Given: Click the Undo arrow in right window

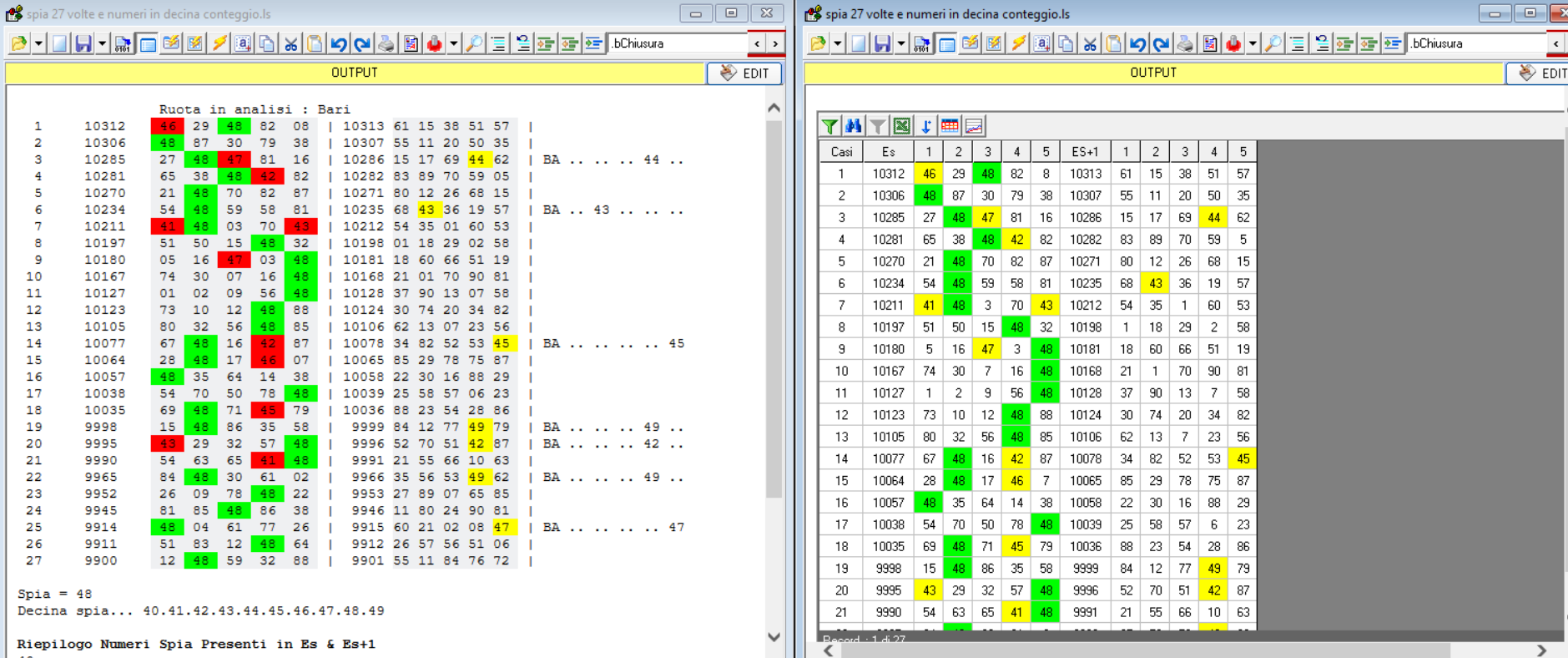Looking at the screenshot, I should pyautogui.click(x=1137, y=43).
